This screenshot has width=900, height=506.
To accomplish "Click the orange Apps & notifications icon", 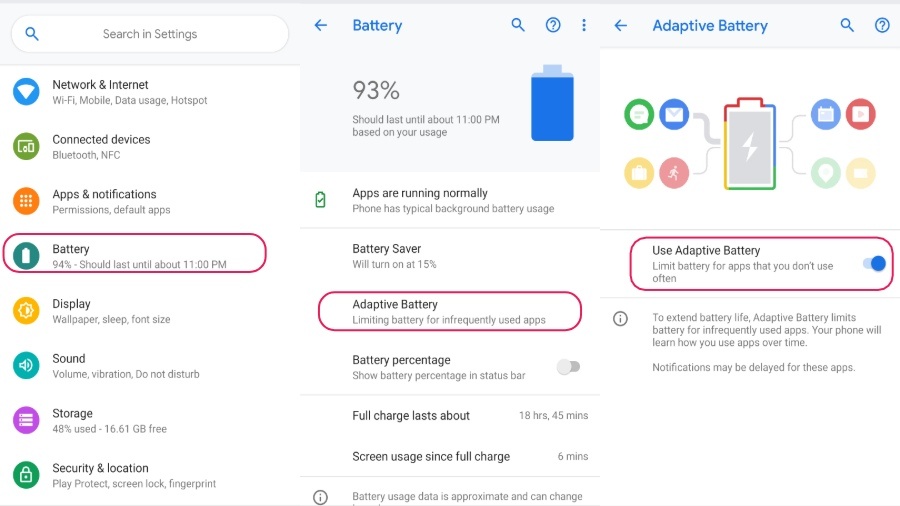I will 26,201.
